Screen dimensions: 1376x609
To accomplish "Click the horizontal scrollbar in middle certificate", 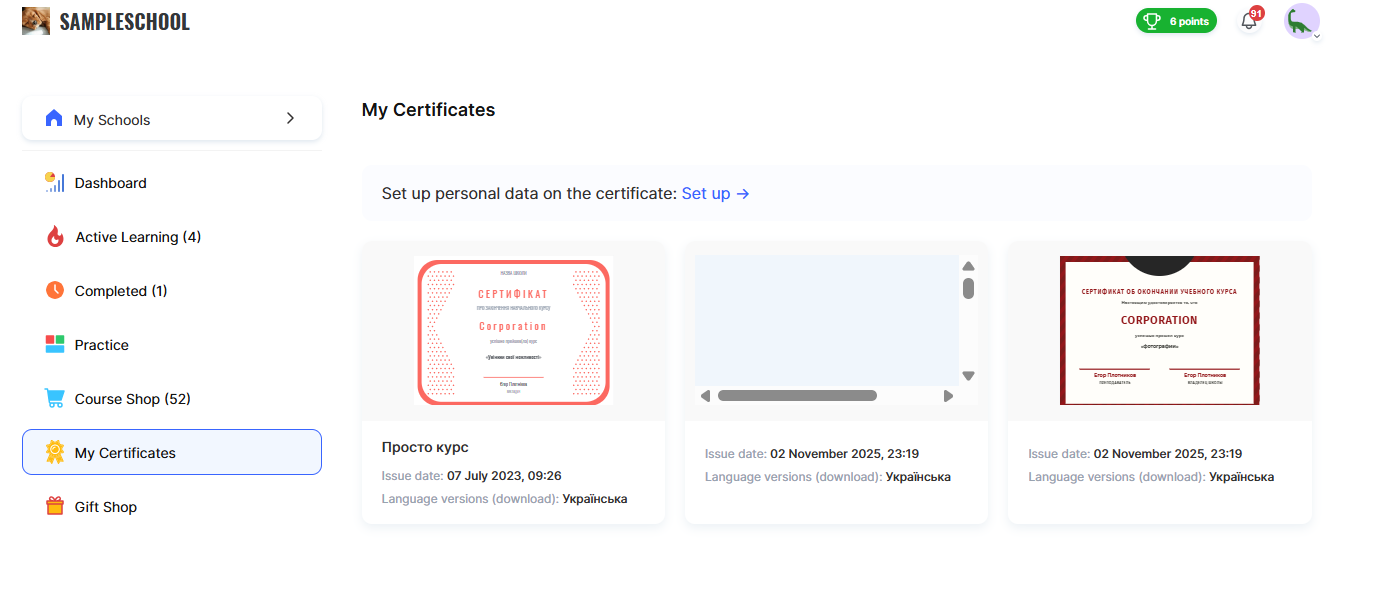I will coord(797,396).
